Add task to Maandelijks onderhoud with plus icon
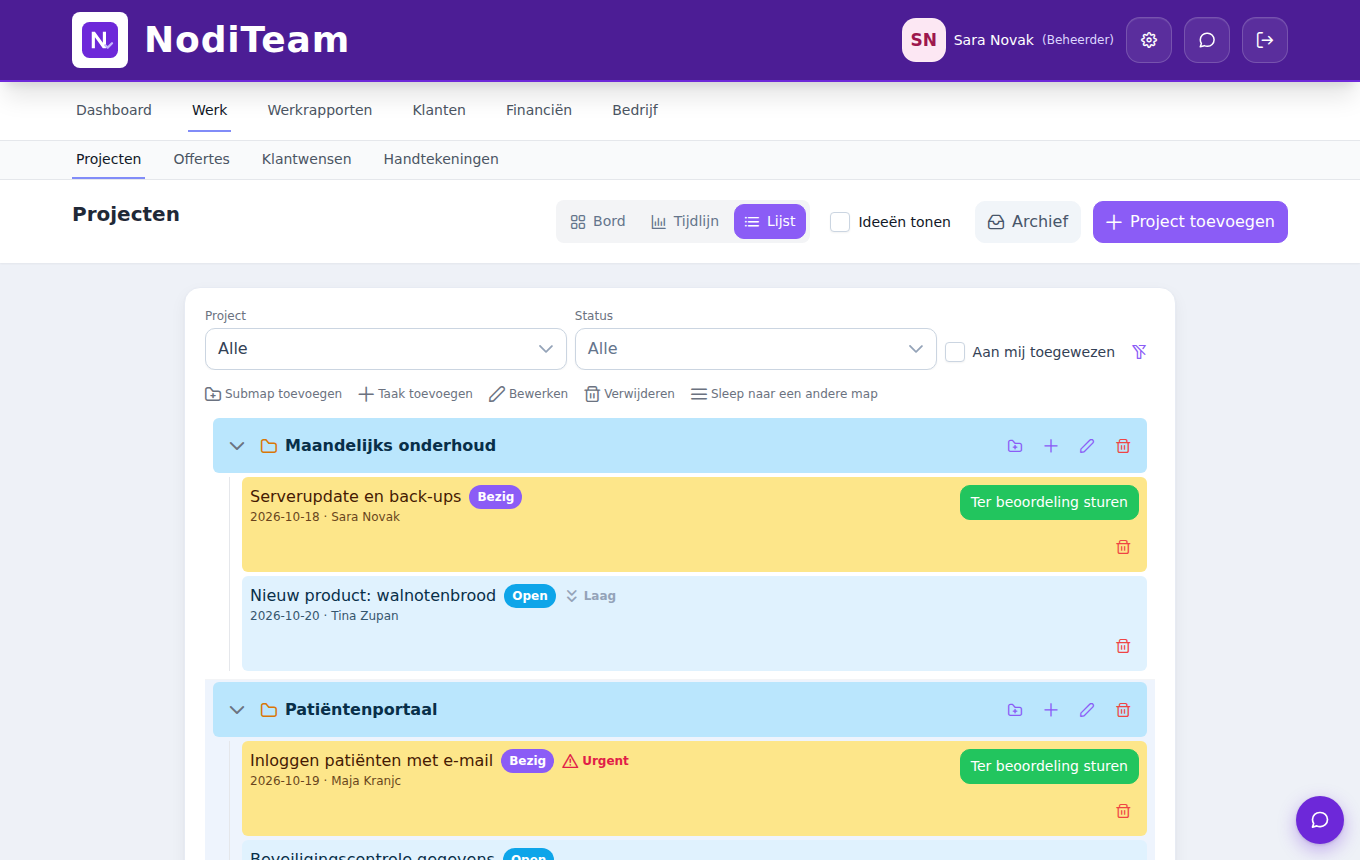 (1051, 446)
